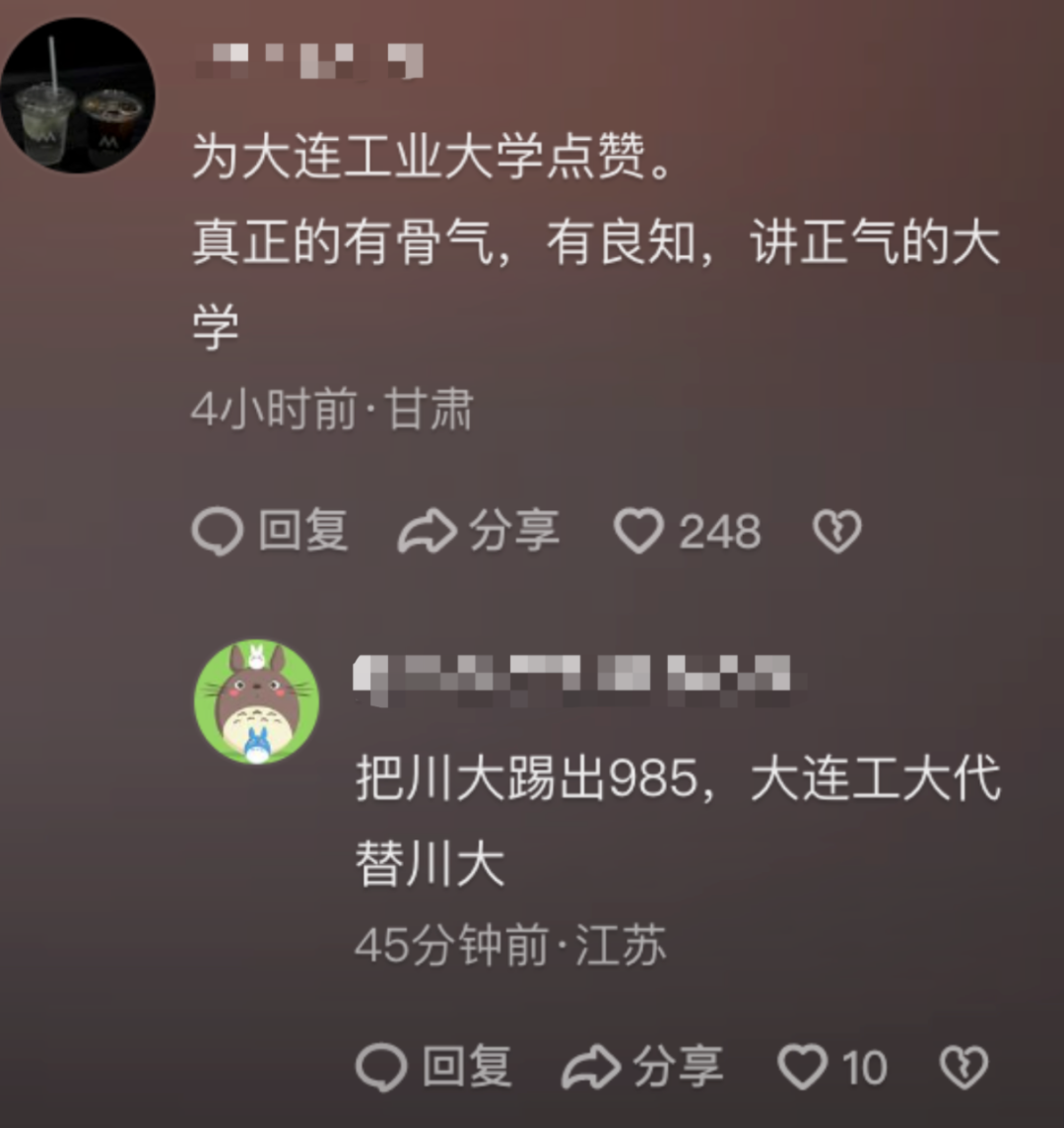1064x1128 pixels.
Task: Tap the 分享 label under first comment
Action: 514,530
